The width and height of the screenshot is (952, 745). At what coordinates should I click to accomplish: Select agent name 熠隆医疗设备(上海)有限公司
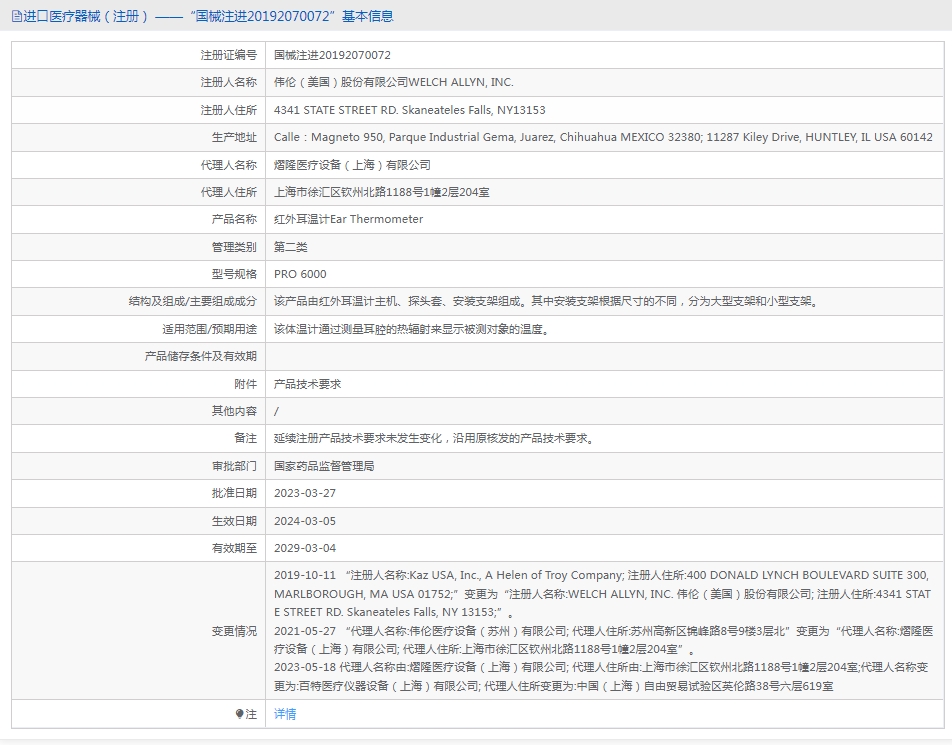[x=352, y=165]
